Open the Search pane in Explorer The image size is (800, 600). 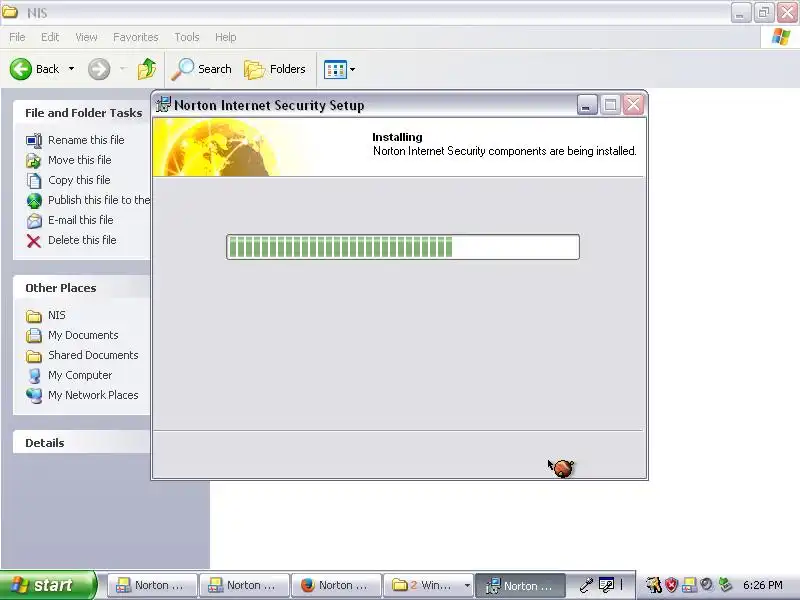(202, 69)
